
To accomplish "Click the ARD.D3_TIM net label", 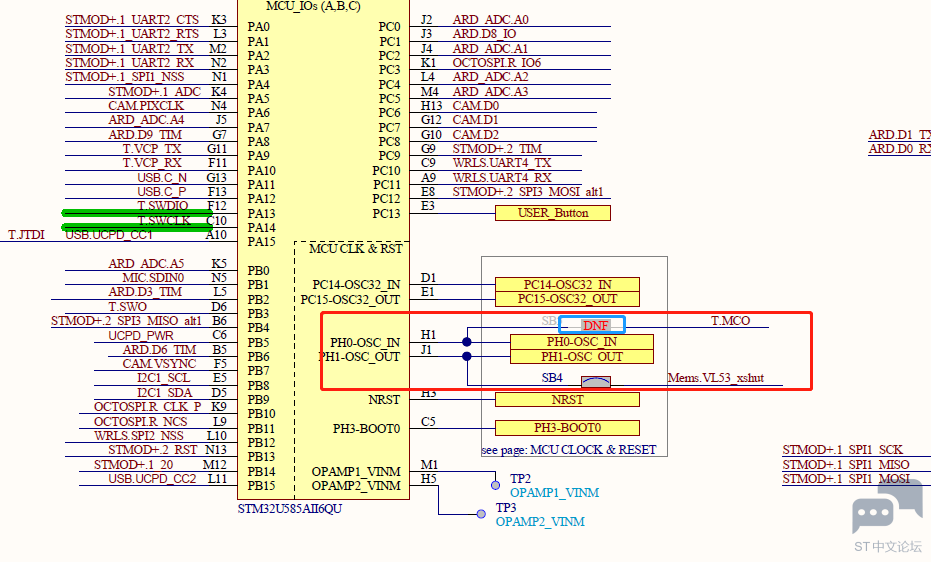I will (145, 292).
